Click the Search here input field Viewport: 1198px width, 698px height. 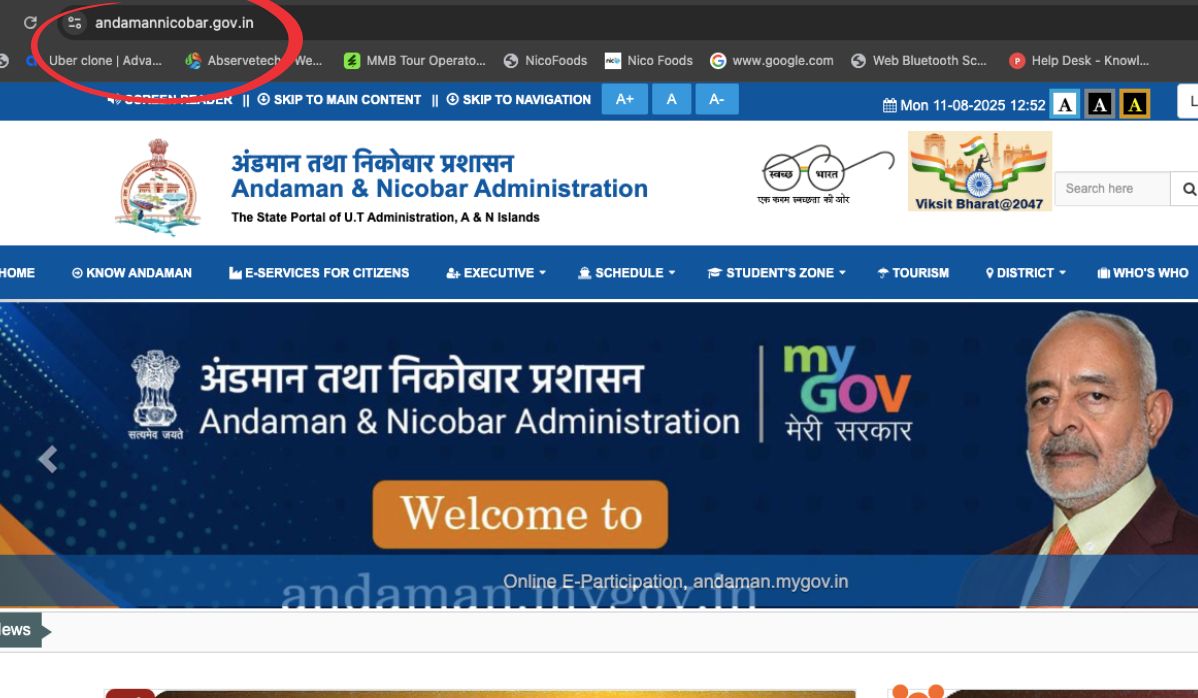[1111, 188]
